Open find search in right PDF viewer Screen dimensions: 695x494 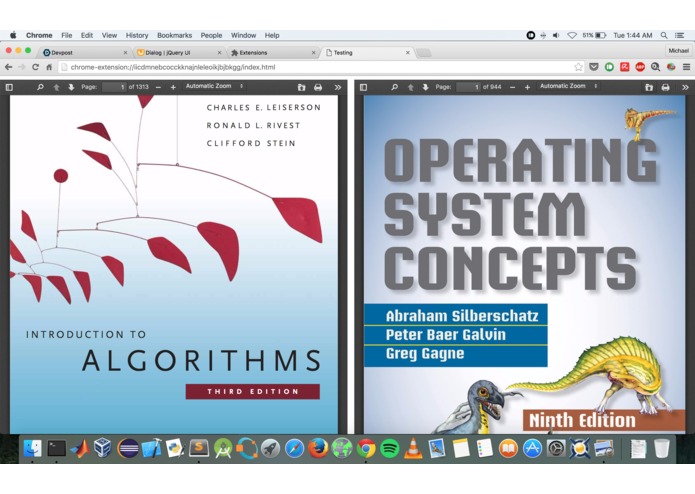[x=394, y=87]
